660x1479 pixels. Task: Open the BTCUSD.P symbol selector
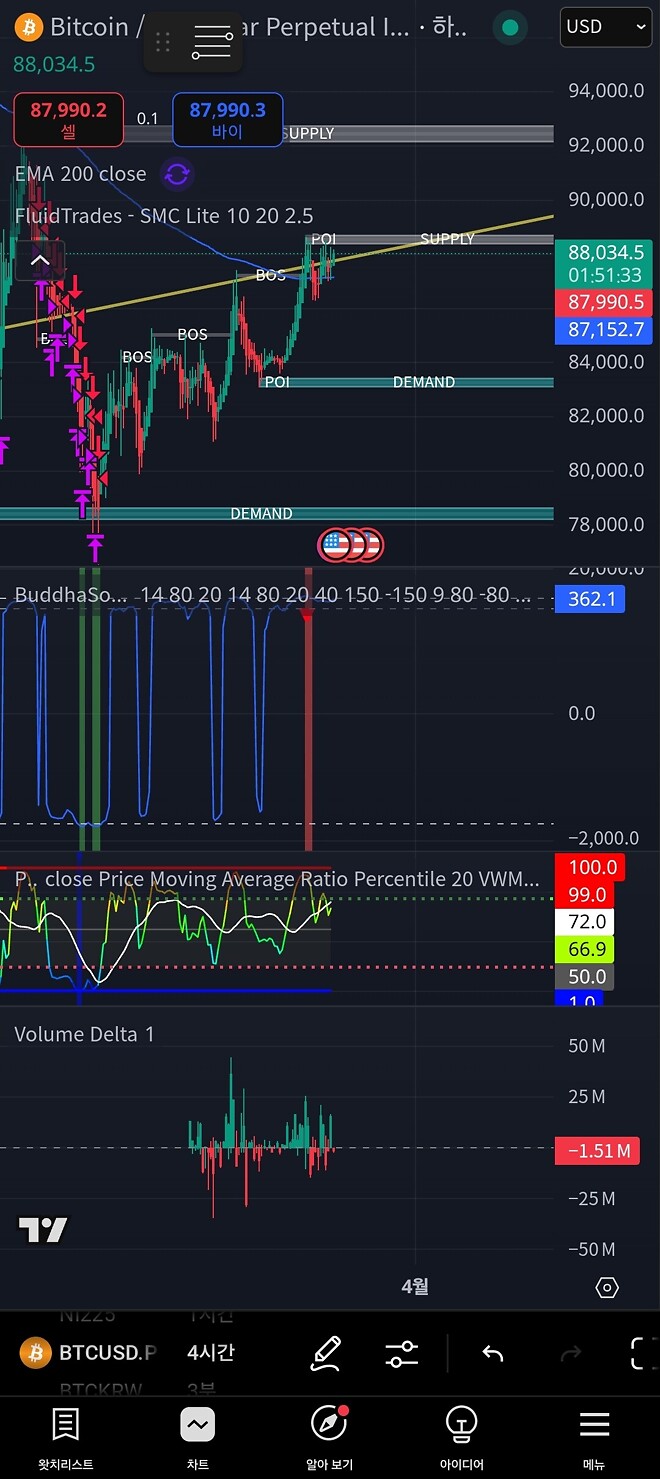tap(108, 1353)
